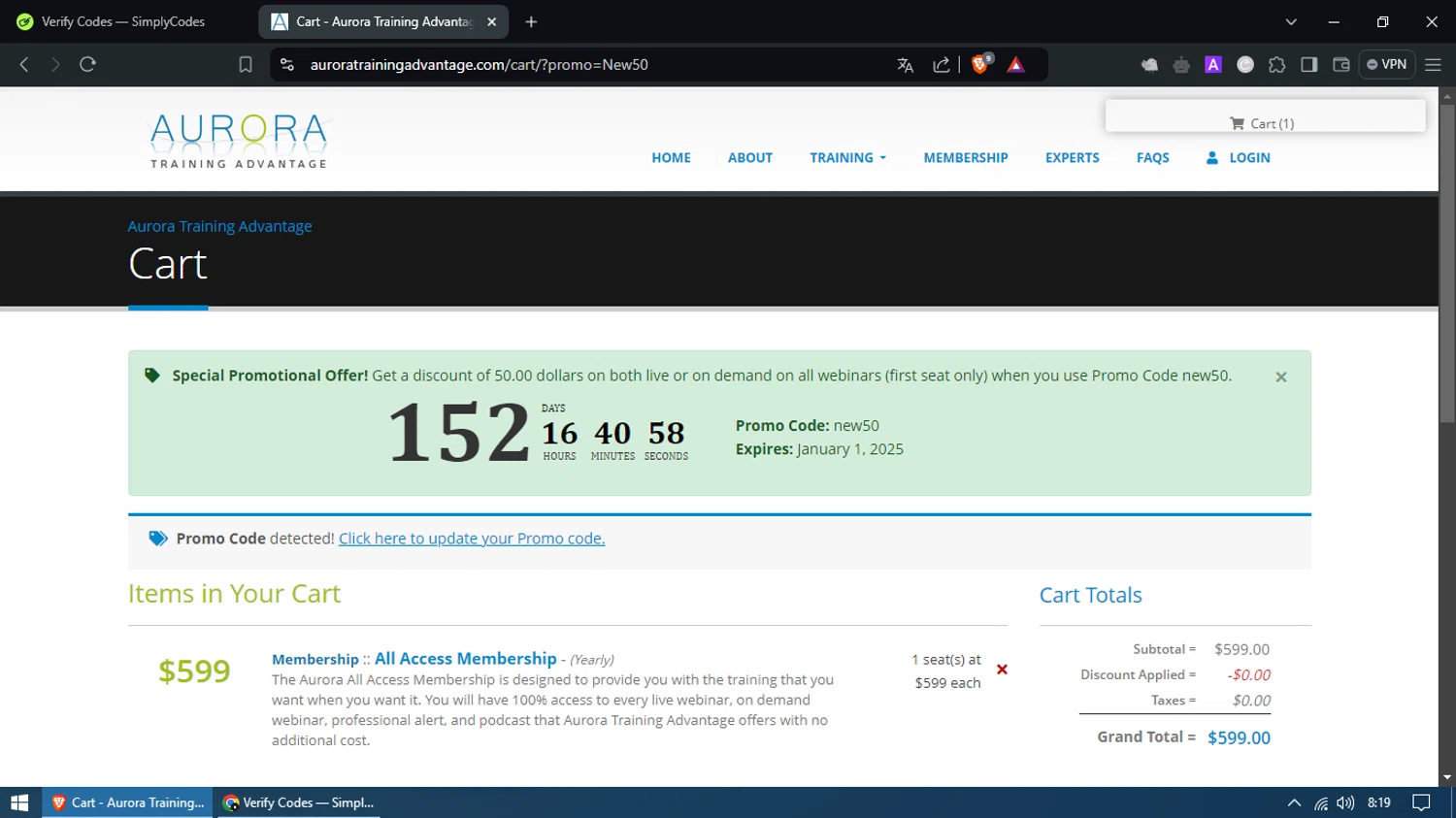The width and height of the screenshot is (1456, 818).
Task: Share this page via share icon
Action: pos(941,65)
